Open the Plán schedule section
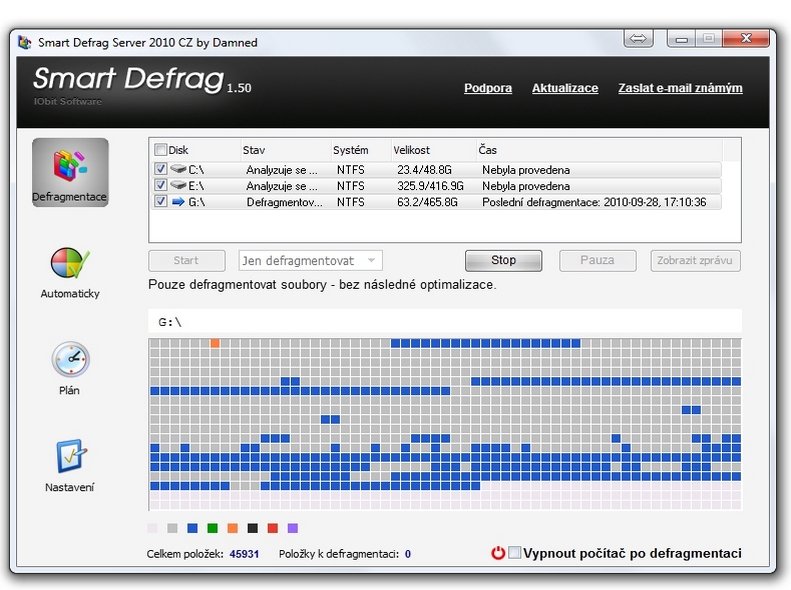 70,369
